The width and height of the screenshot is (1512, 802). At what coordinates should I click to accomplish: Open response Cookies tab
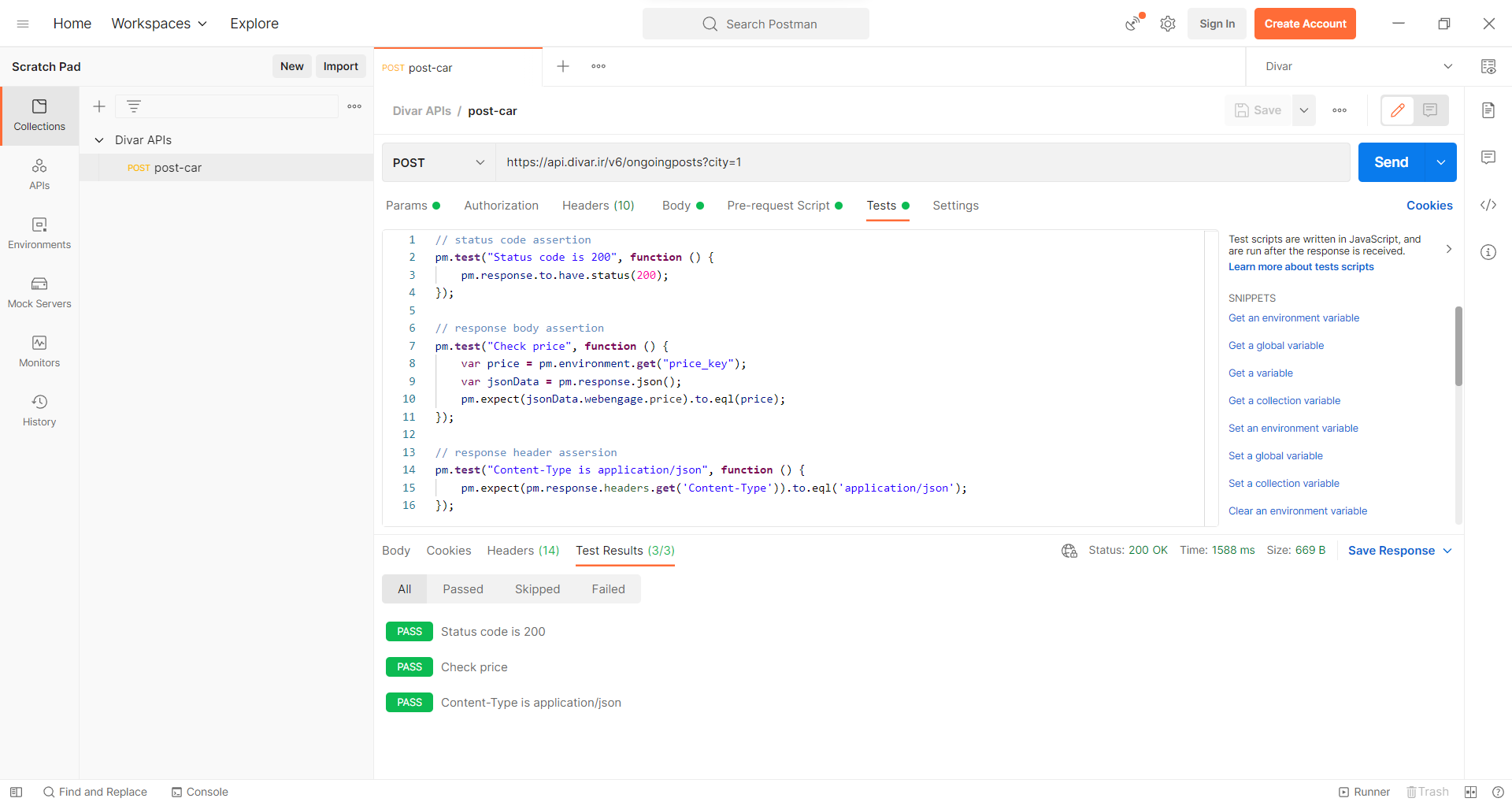click(x=449, y=551)
